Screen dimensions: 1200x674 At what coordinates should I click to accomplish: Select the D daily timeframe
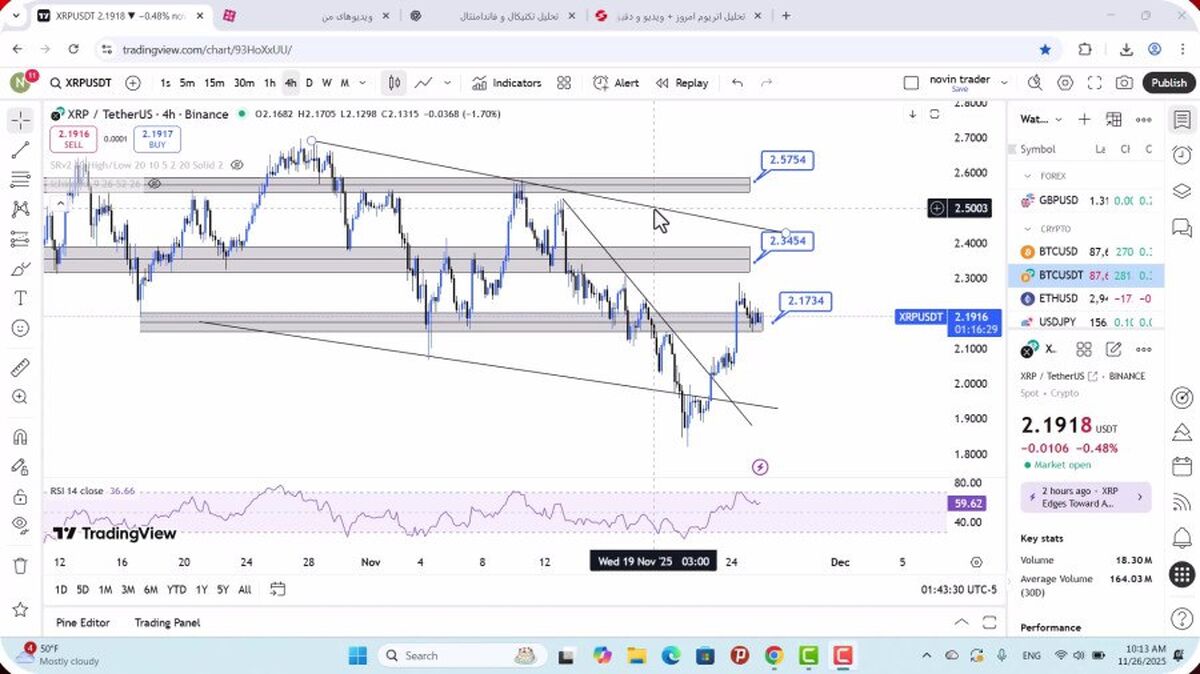(309, 83)
